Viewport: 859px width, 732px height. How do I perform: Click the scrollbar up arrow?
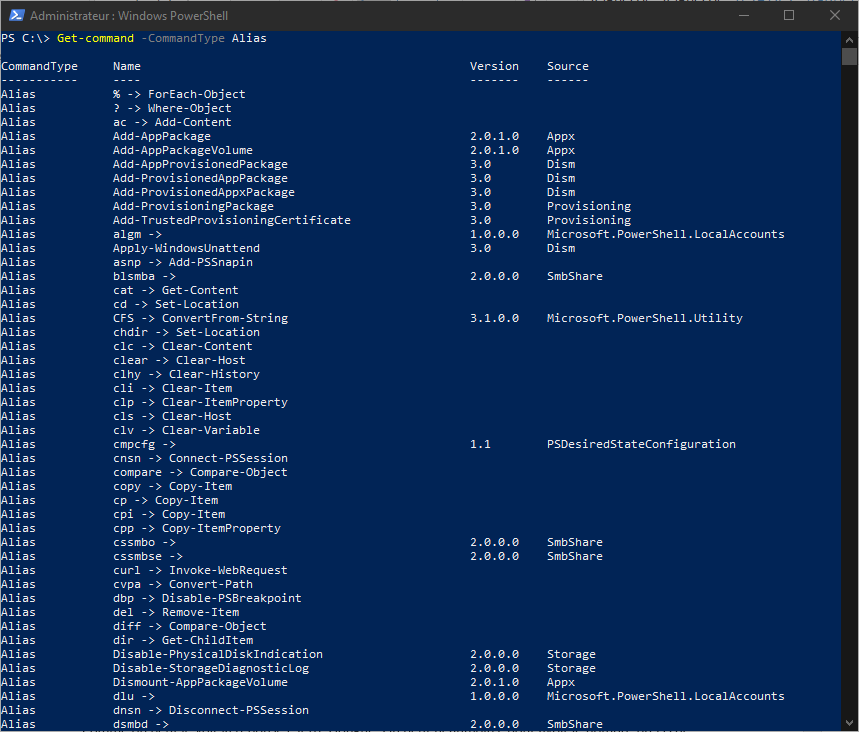click(x=850, y=38)
